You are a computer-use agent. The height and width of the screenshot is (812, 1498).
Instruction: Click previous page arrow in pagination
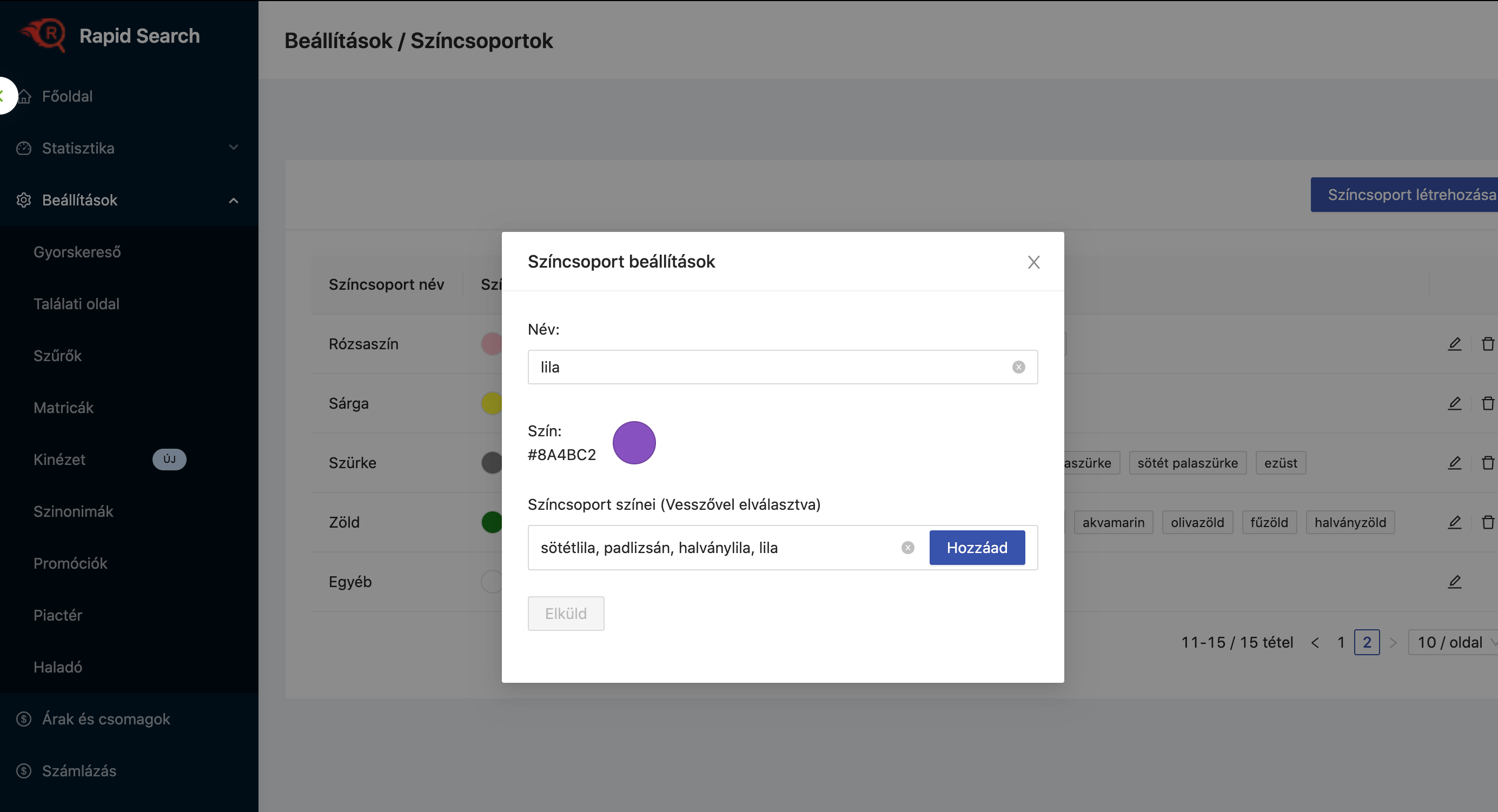tap(1315, 642)
